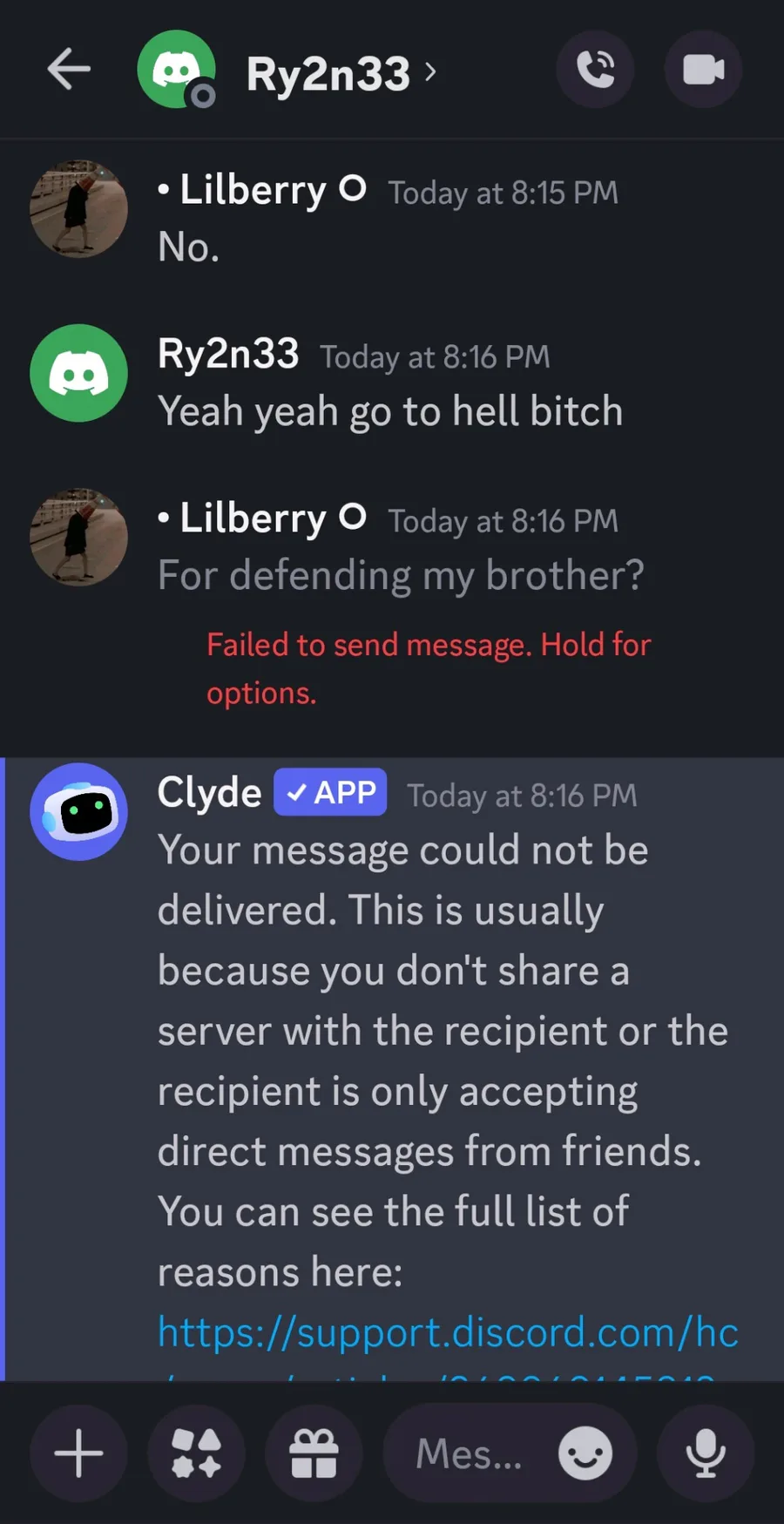
Task: Go back using the arrow icon
Action: click(70, 70)
